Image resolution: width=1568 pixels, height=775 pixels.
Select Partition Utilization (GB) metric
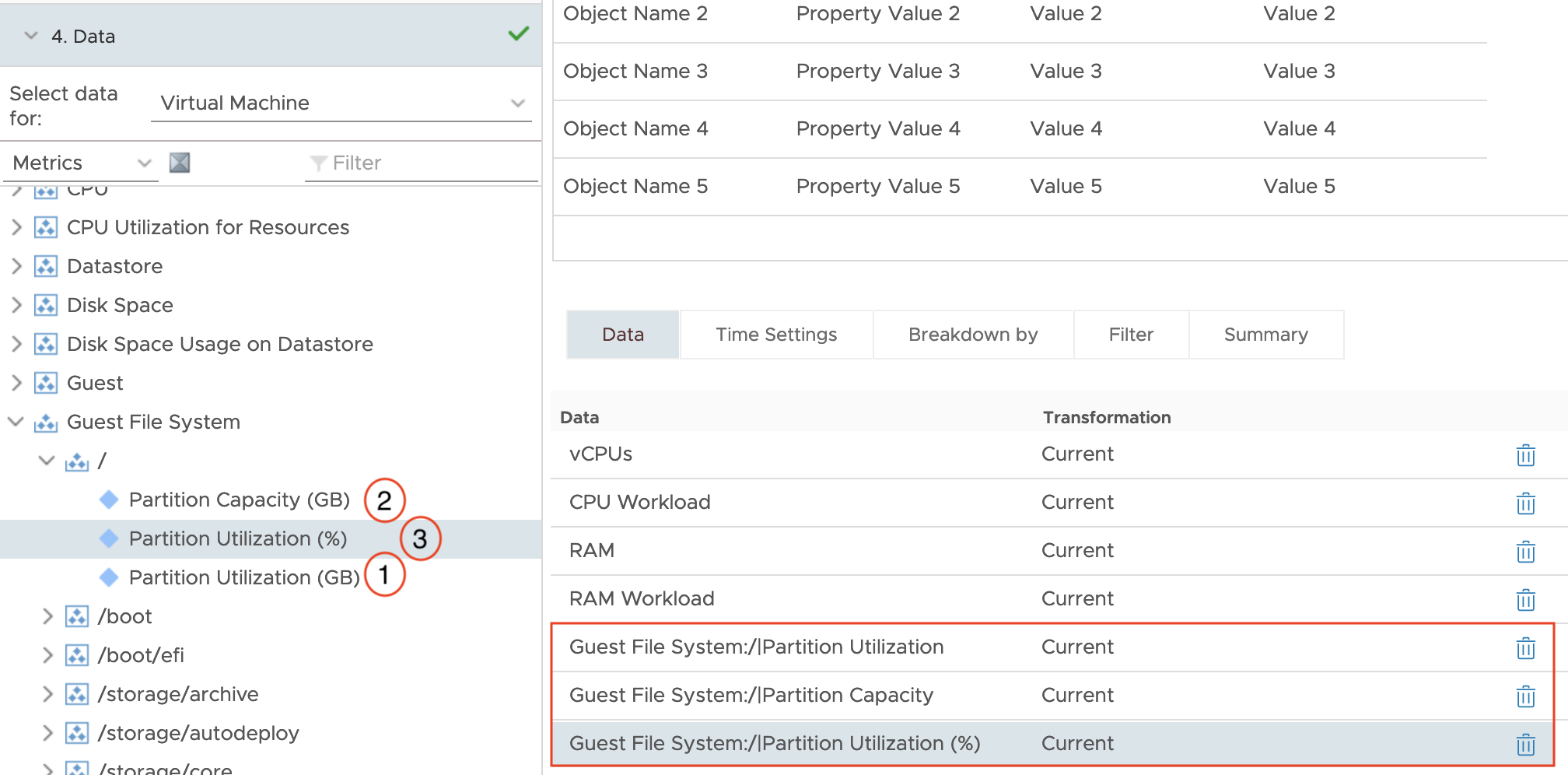click(x=244, y=577)
